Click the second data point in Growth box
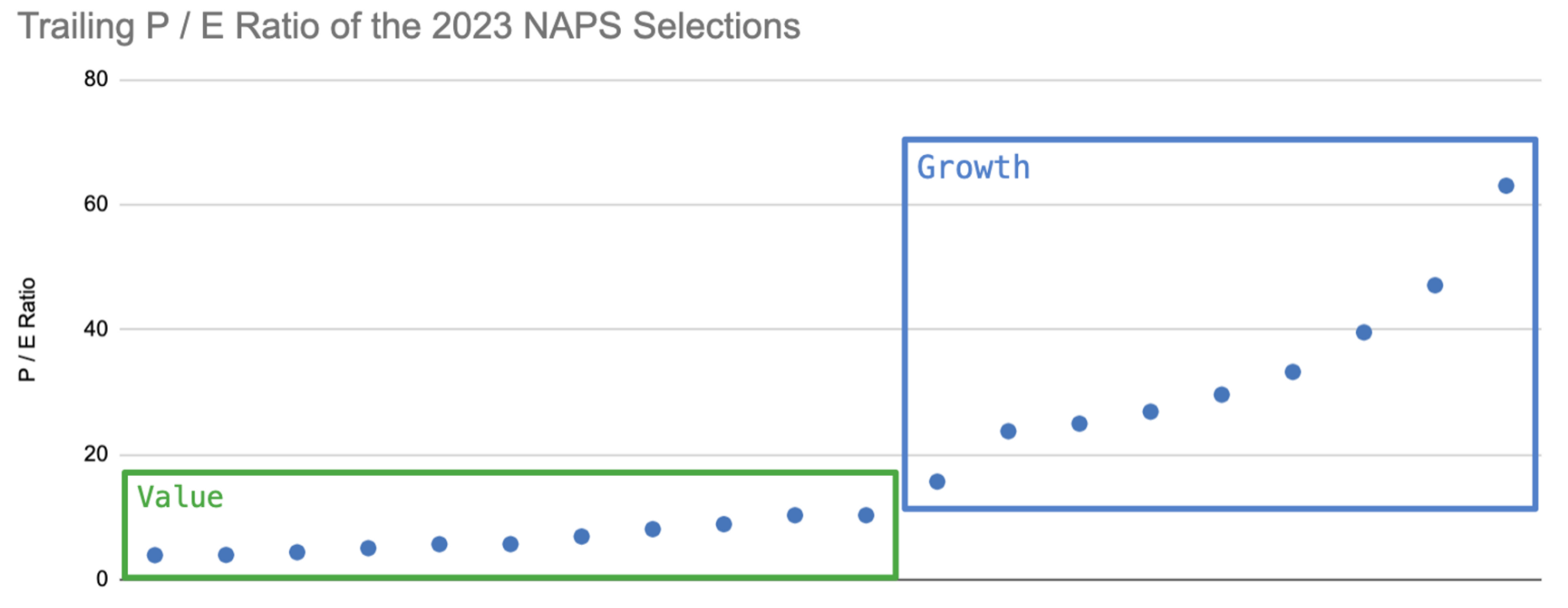 pyautogui.click(x=1008, y=432)
